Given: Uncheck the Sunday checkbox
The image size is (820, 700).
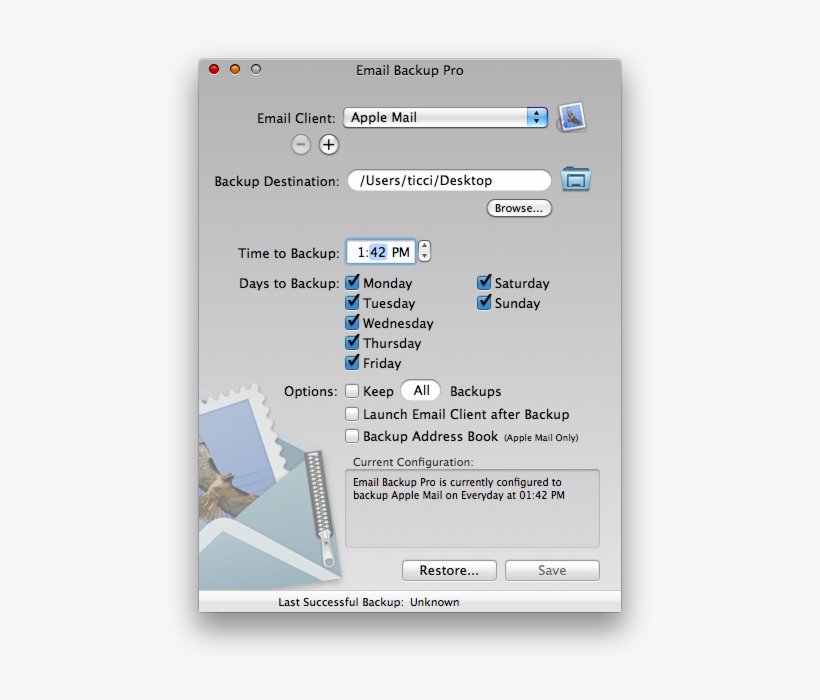Looking at the screenshot, I should [484, 303].
